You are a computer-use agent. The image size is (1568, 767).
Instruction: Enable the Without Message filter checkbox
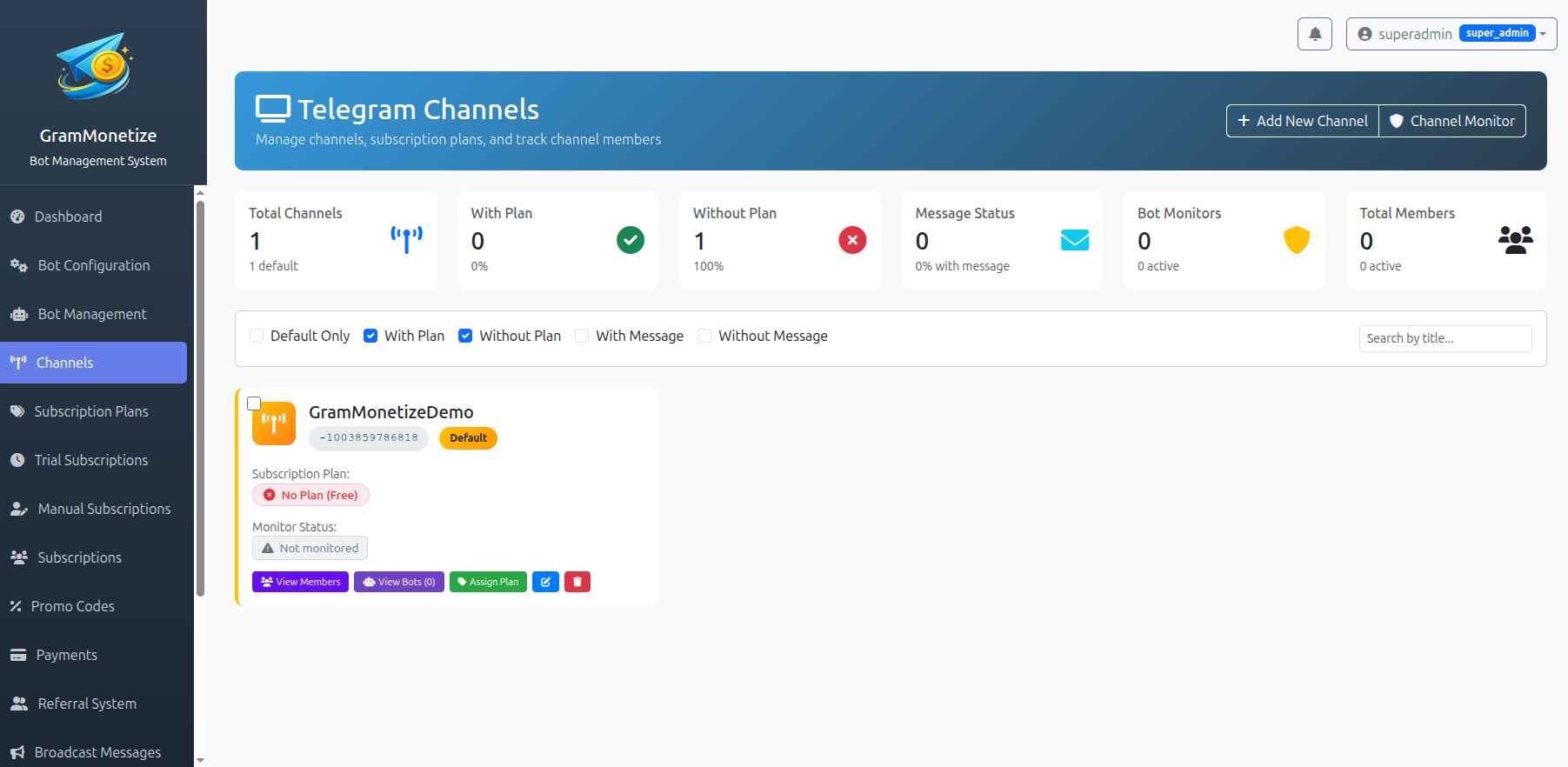pyautogui.click(x=704, y=336)
